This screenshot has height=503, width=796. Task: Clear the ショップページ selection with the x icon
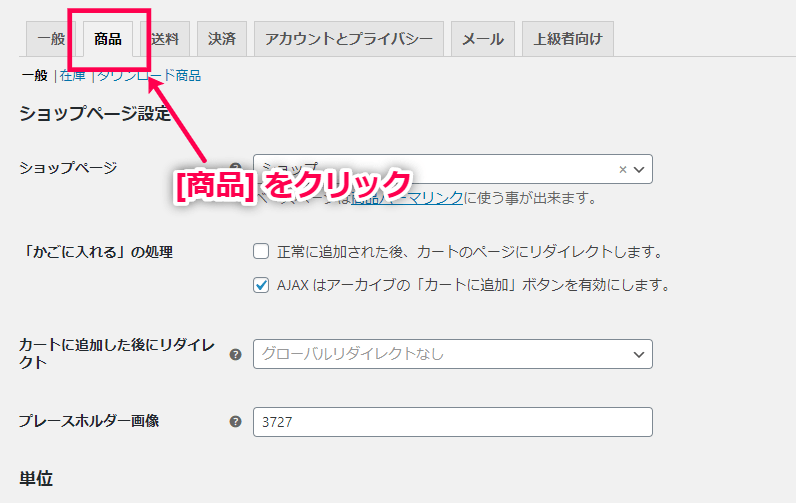[x=622, y=170]
